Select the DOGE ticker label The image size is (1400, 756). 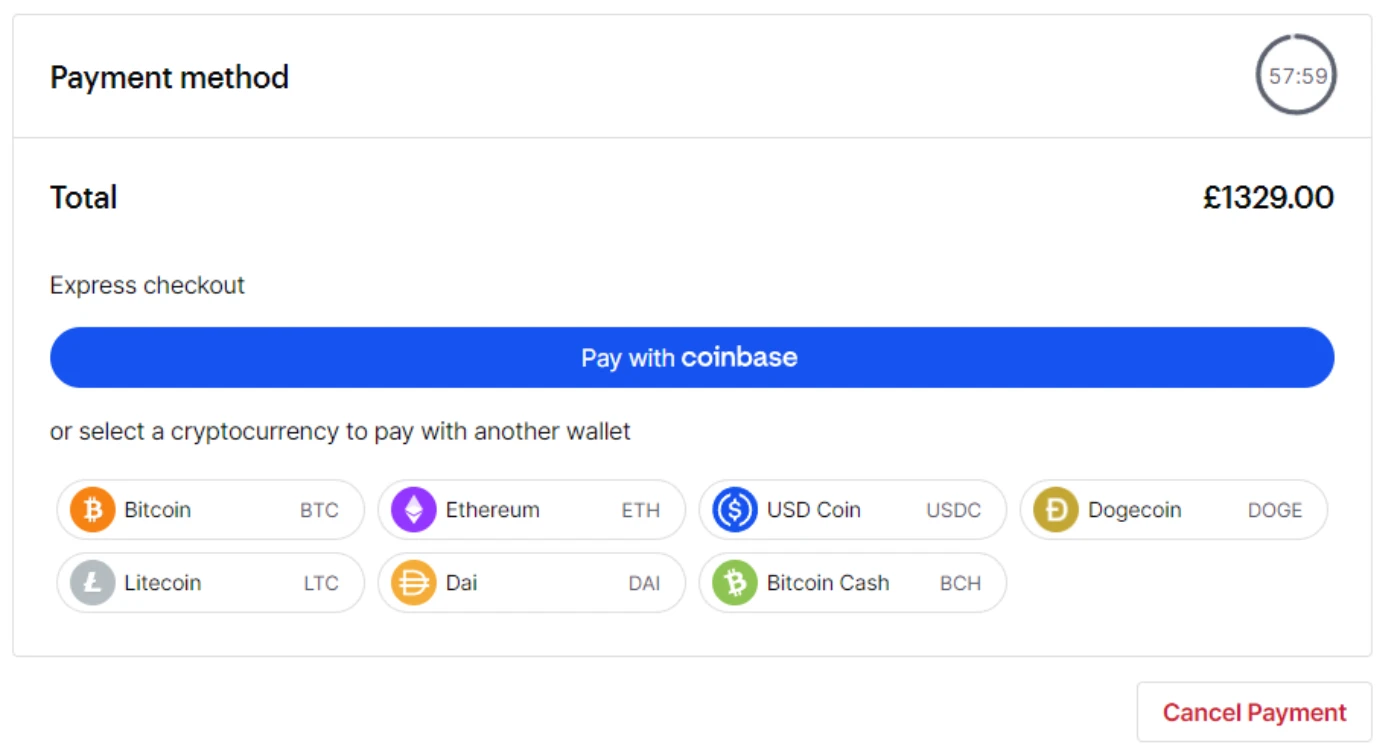(x=1275, y=510)
